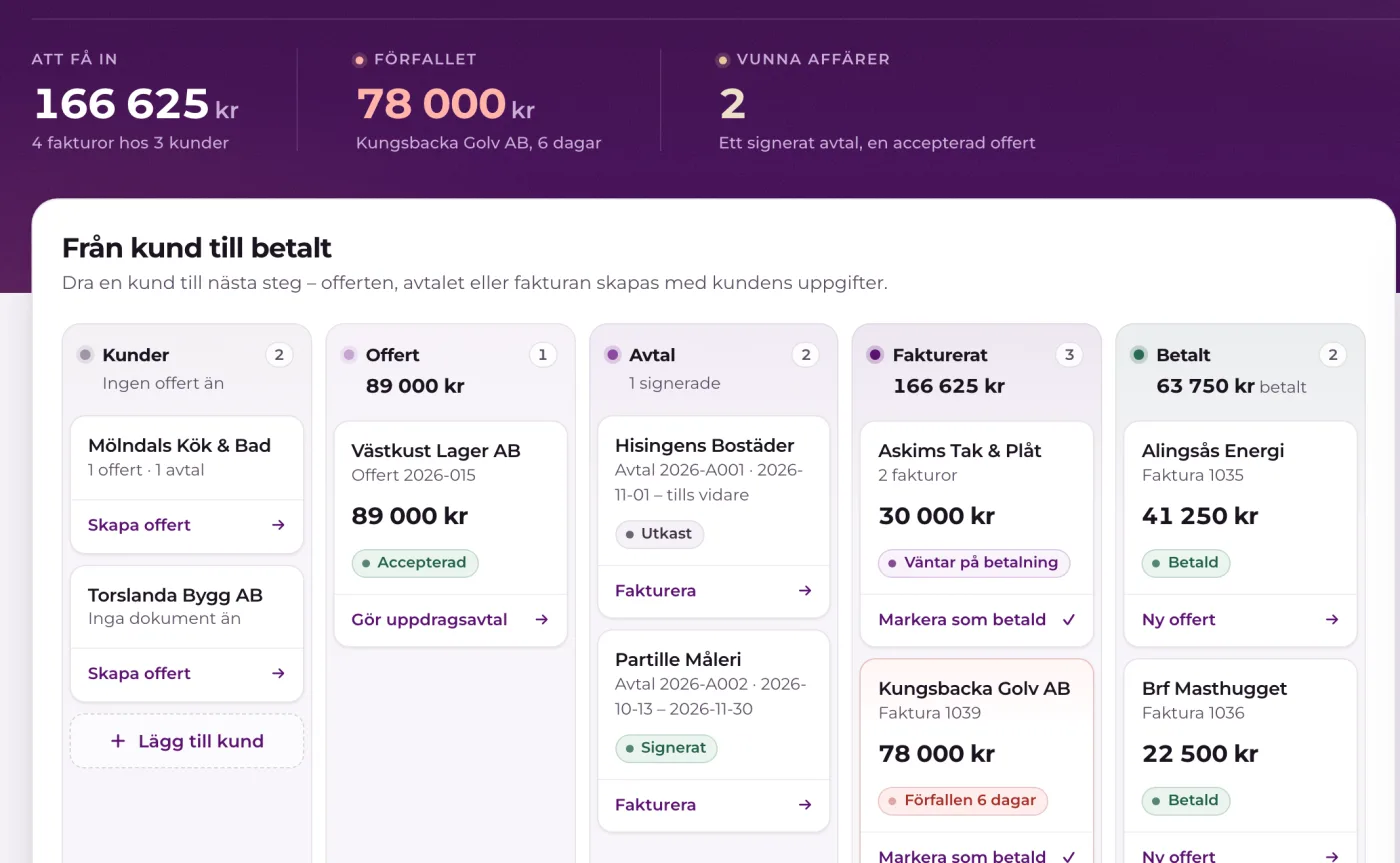
Task: Click Faktura 1035 reference text
Action: [x=1193, y=475]
